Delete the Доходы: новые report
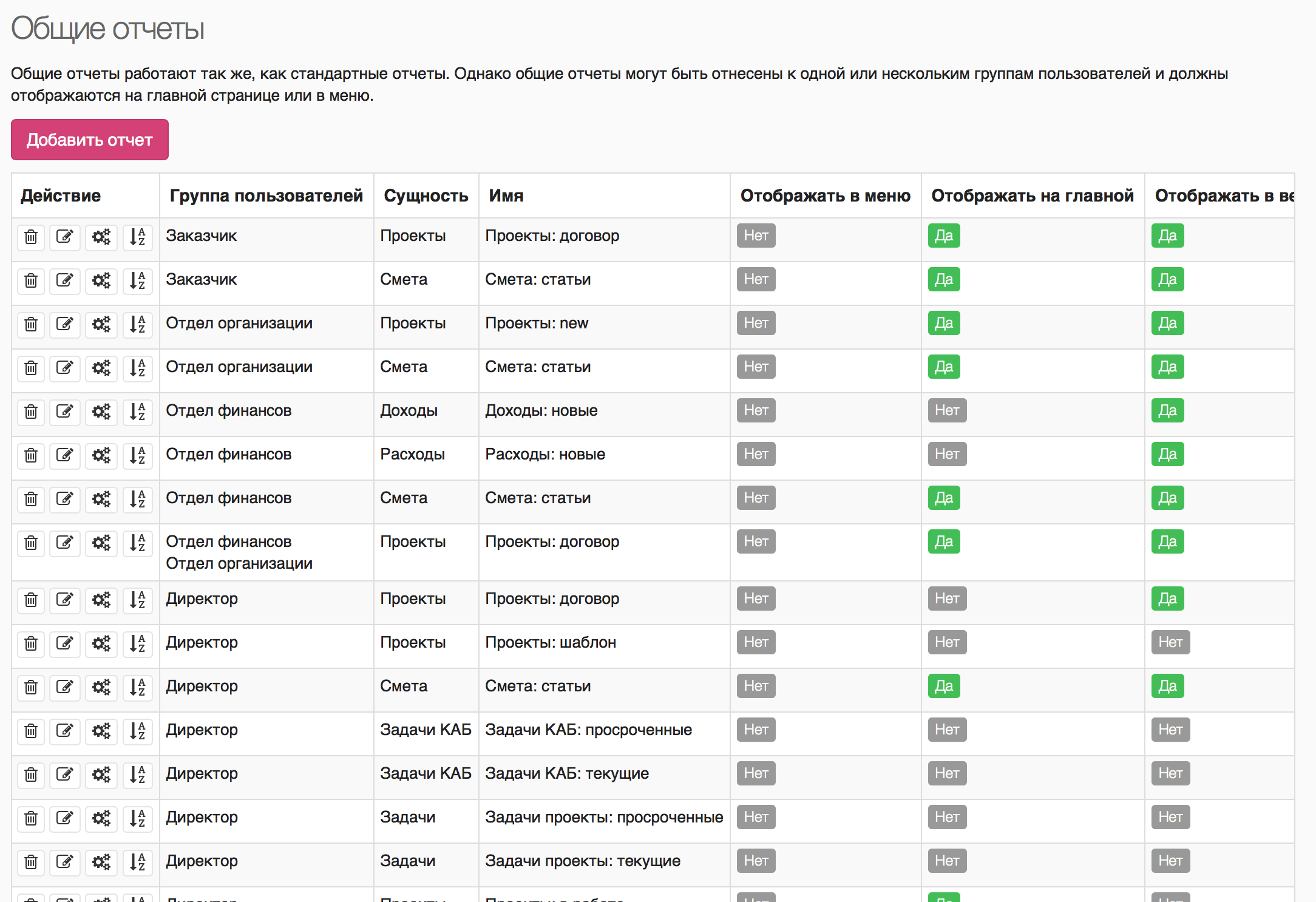The image size is (1316, 902). (x=31, y=412)
